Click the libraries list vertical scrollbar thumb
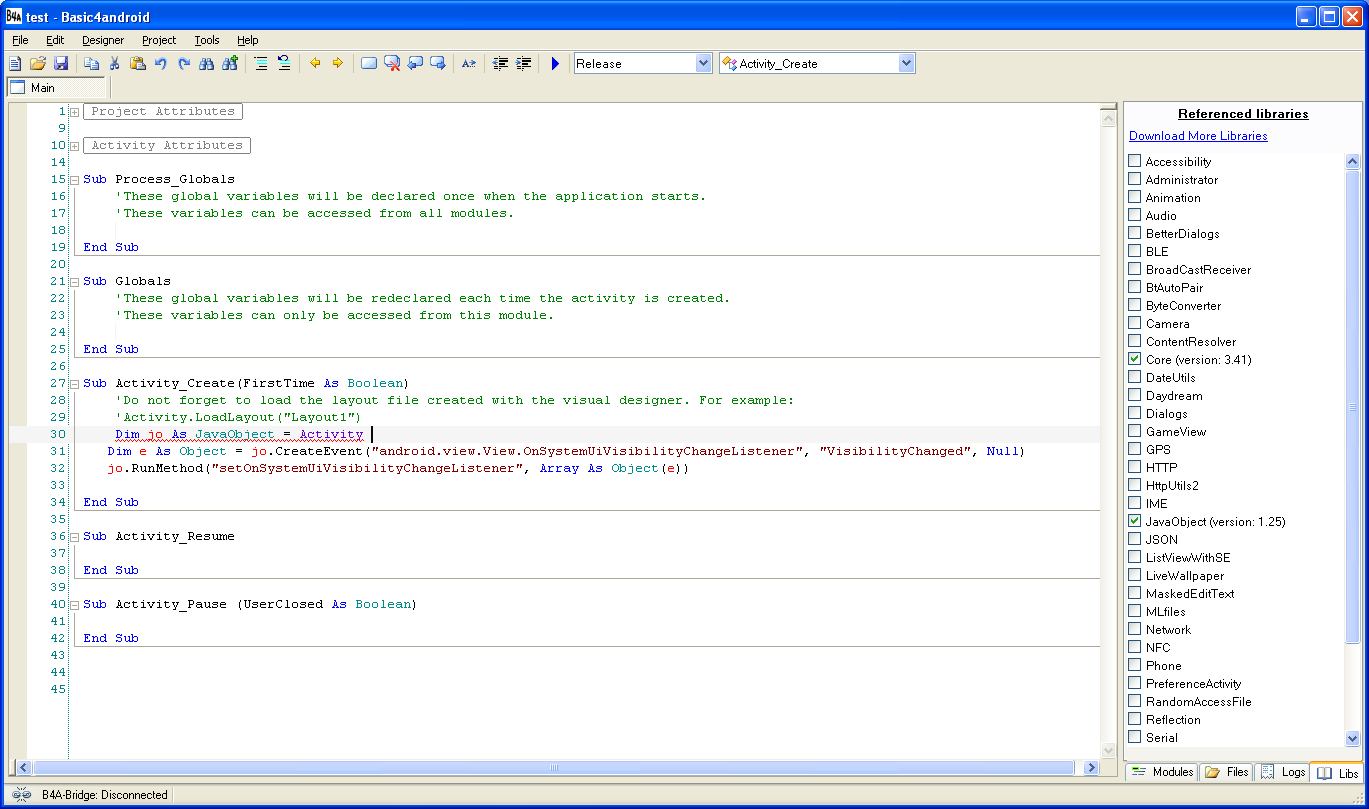 (1353, 405)
